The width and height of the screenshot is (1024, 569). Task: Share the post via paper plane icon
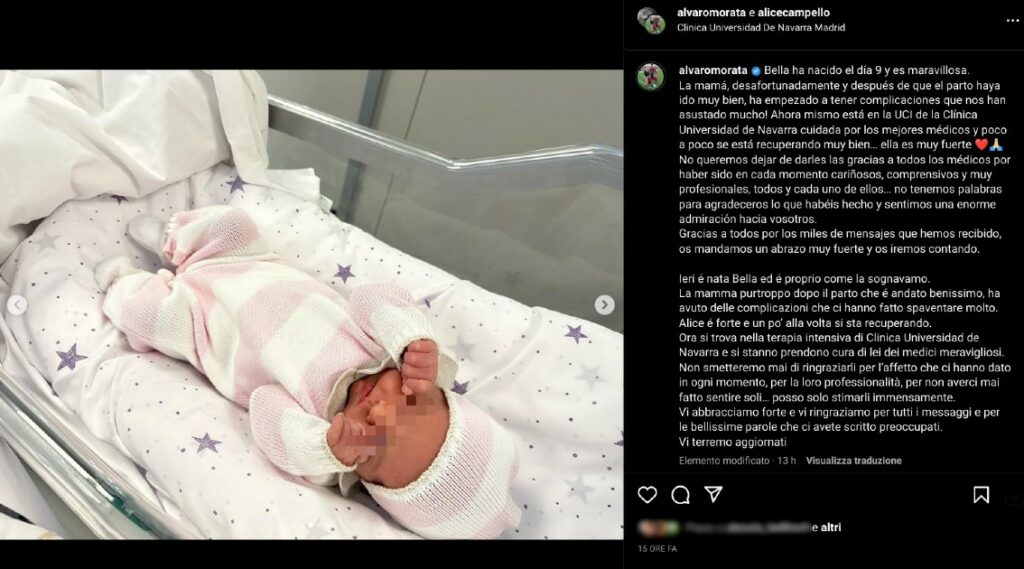click(x=713, y=495)
